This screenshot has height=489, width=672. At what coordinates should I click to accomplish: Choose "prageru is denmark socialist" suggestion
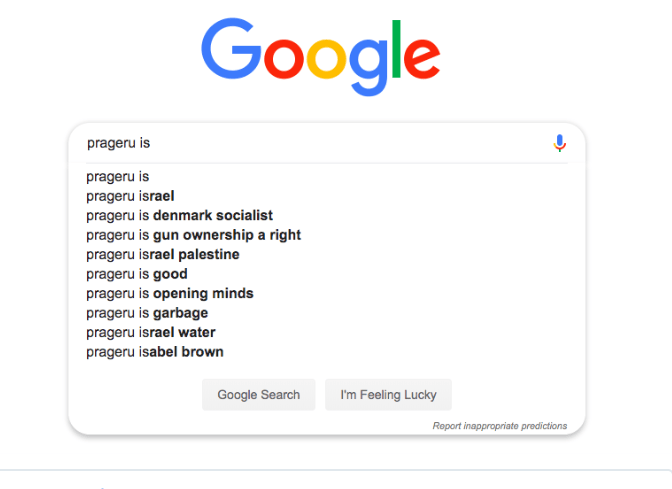pos(179,215)
